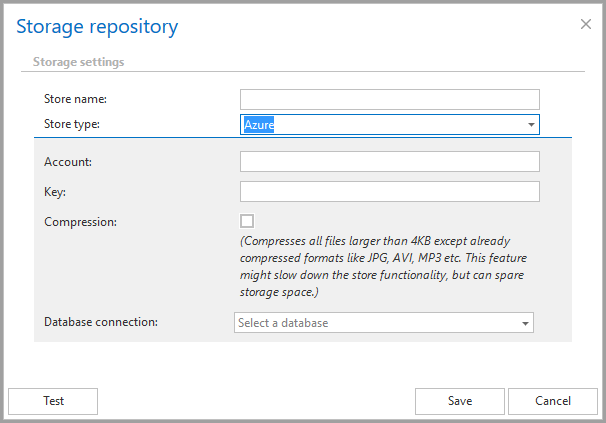Click the 'Compression:' label
This screenshot has width=606, height=423.
81,221
